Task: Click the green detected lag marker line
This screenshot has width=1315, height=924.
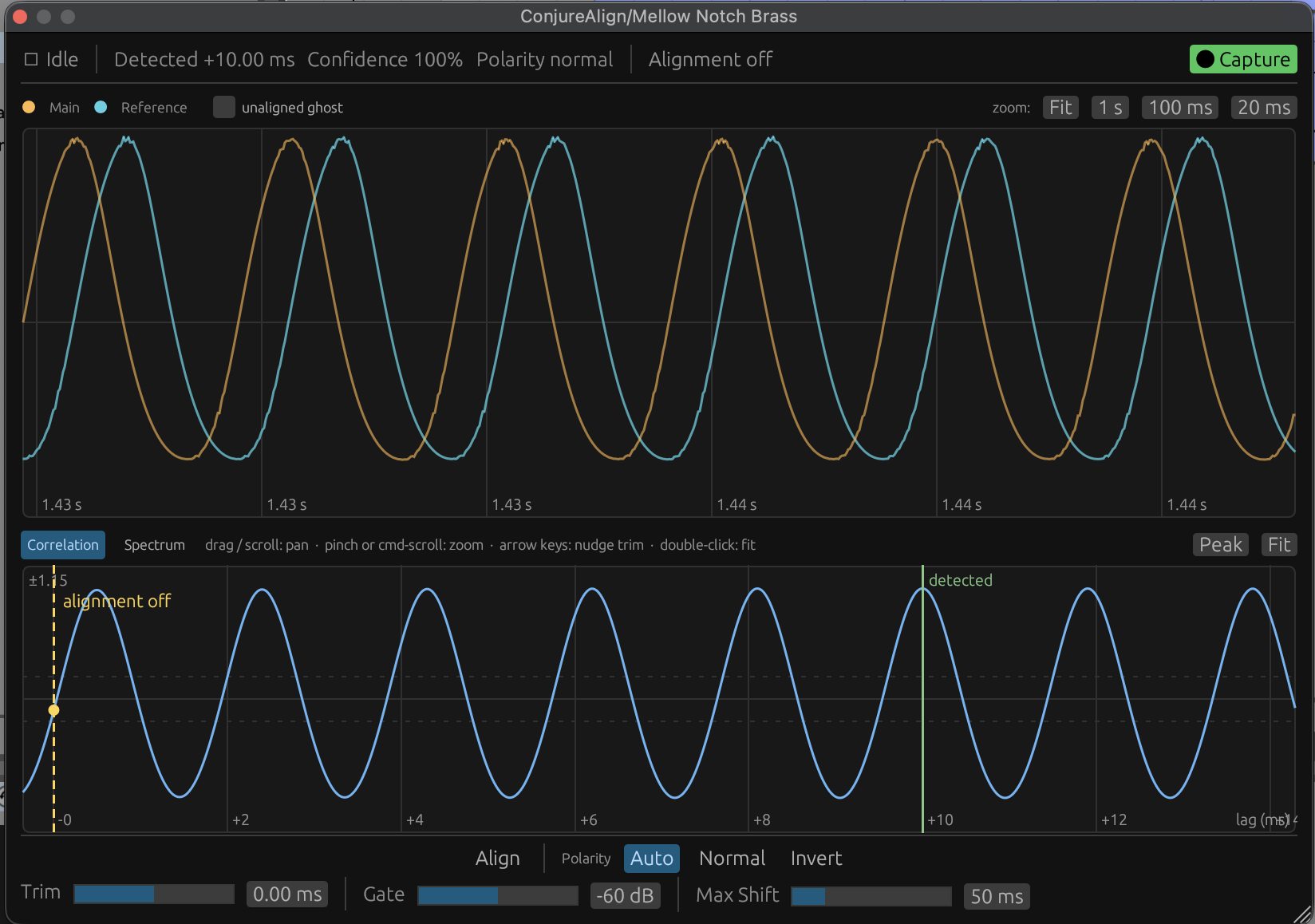Action: click(x=922, y=700)
